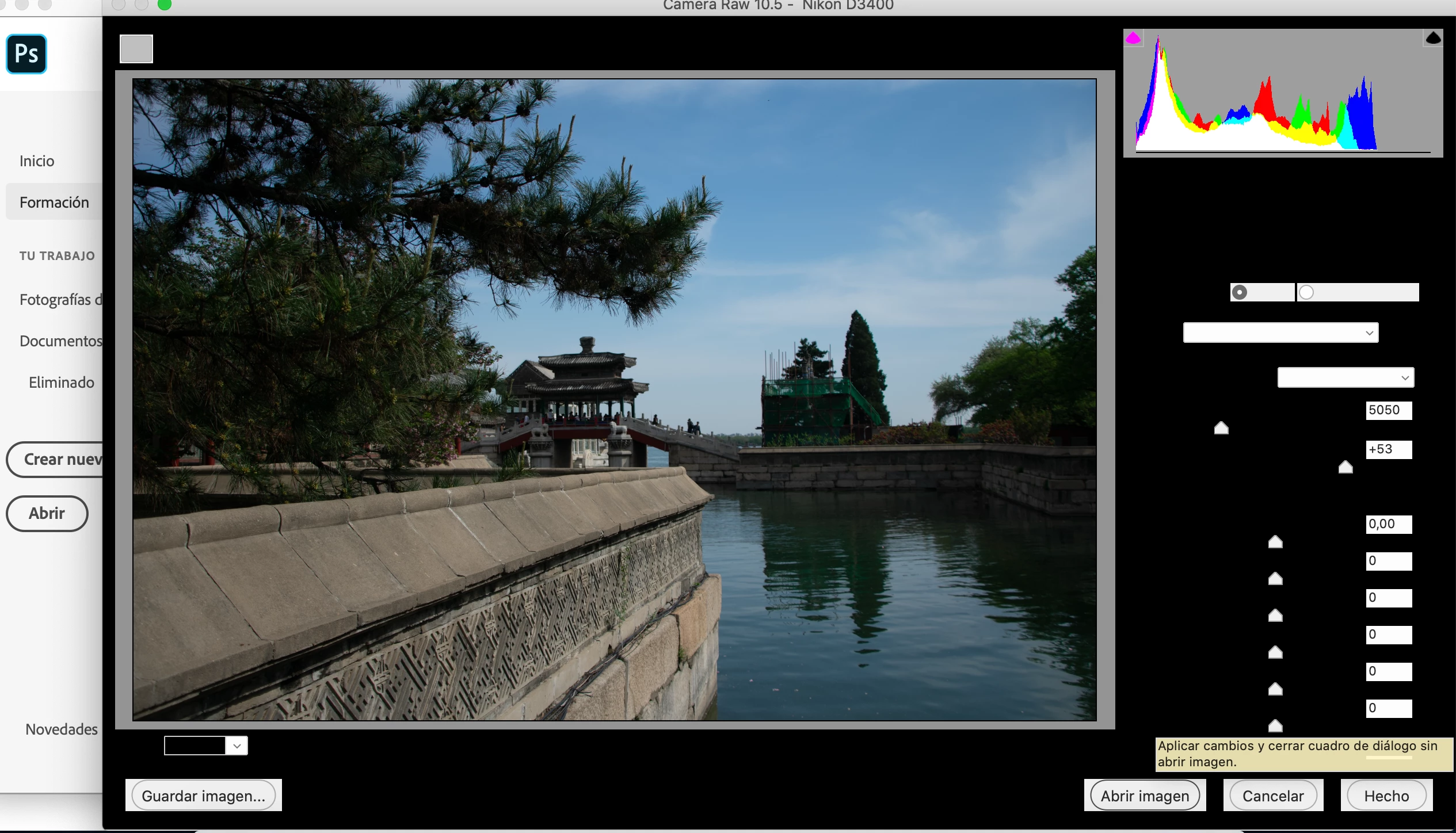Click the gray square button above the photo
The width and height of the screenshot is (1456, 833).
pyautogui.click(x=136, y=49)
